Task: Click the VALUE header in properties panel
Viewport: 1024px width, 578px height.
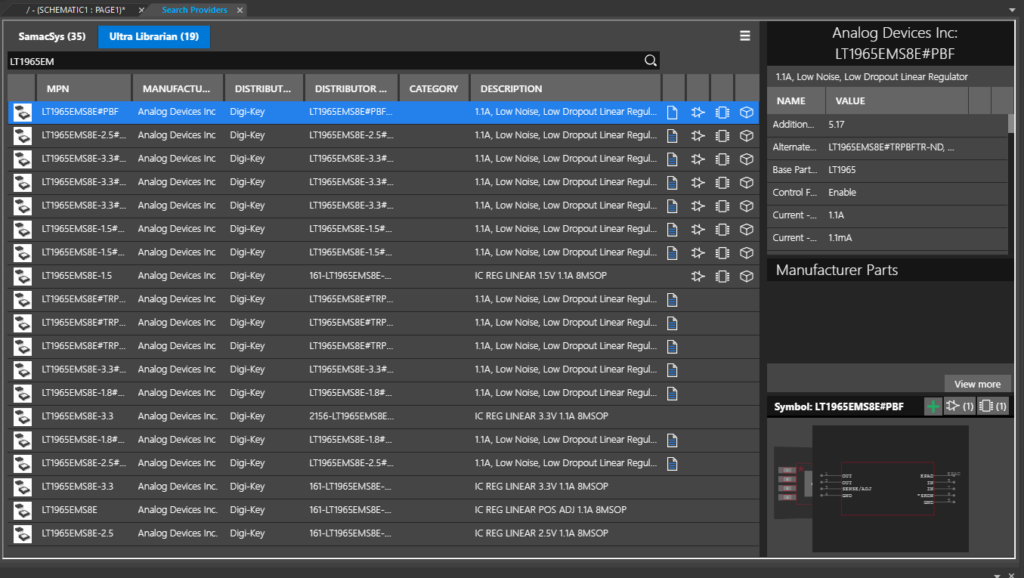Action: pos(897,101)
